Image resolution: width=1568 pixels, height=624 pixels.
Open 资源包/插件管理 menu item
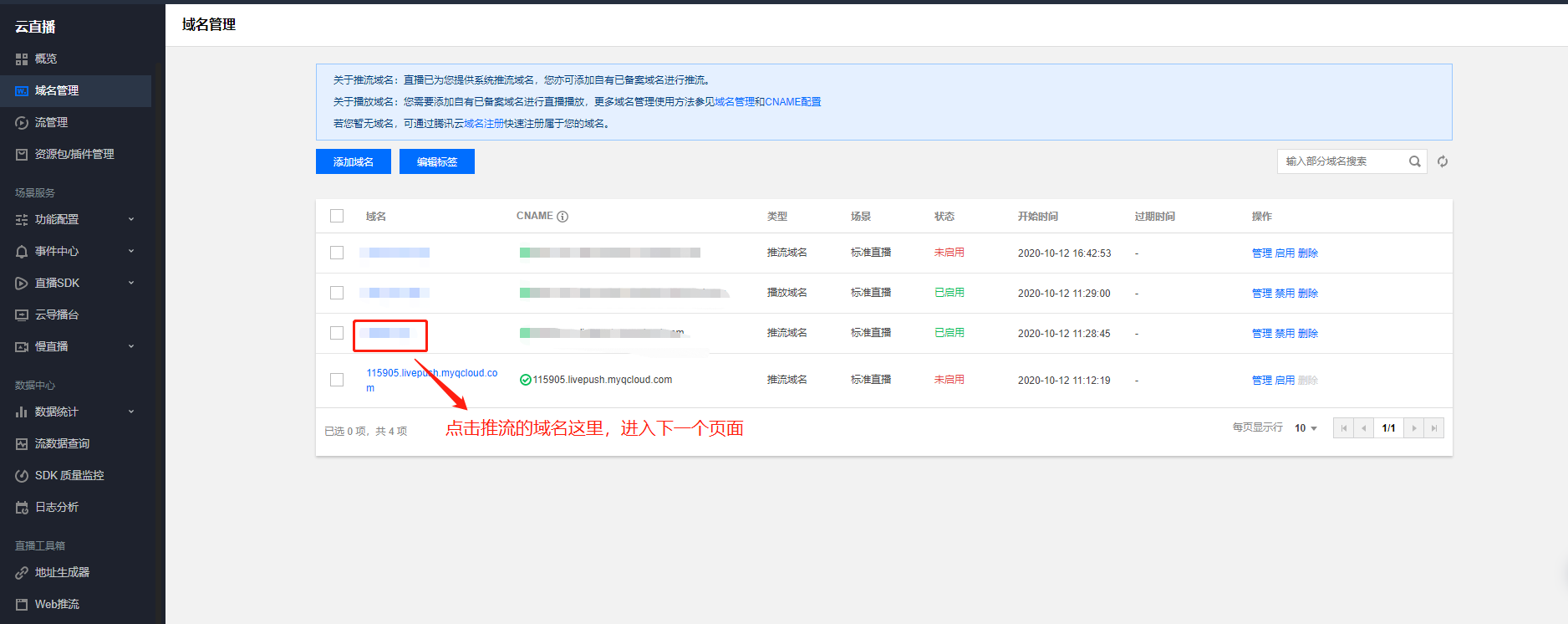[x=74, y=154]
